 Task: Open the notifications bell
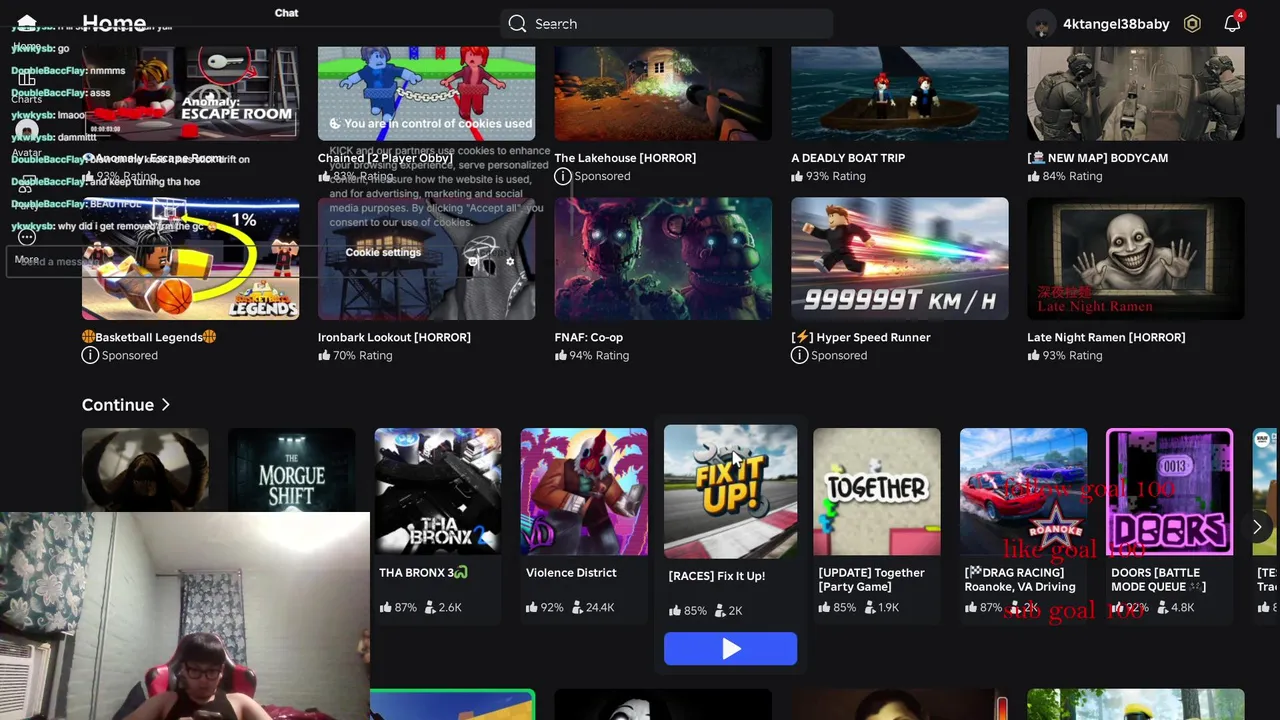click(x=1232, y=23)
